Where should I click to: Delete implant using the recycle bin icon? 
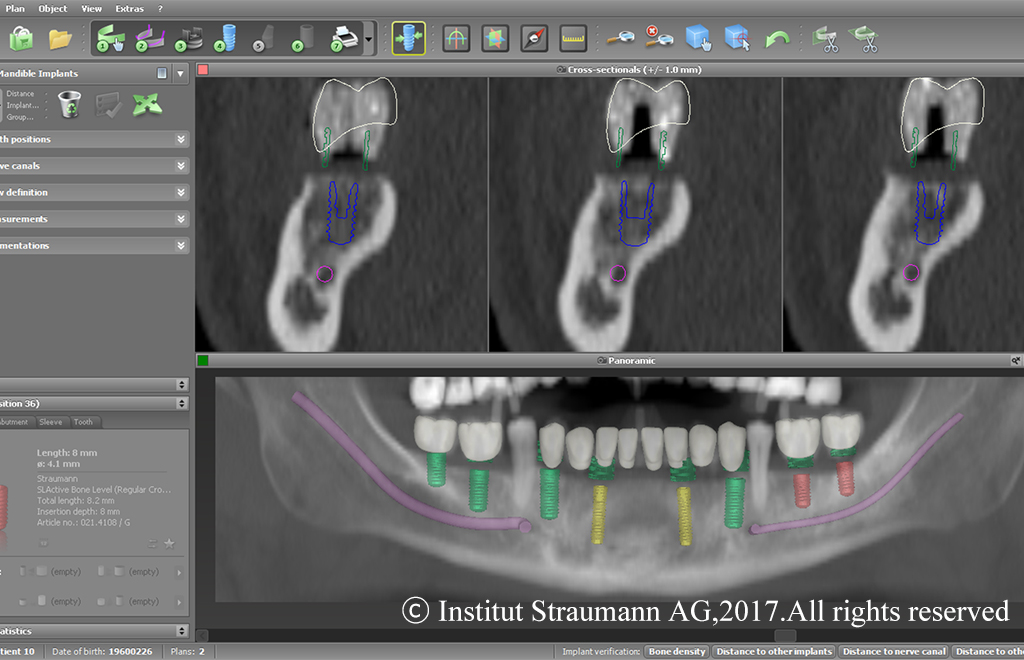coord(69,104)
